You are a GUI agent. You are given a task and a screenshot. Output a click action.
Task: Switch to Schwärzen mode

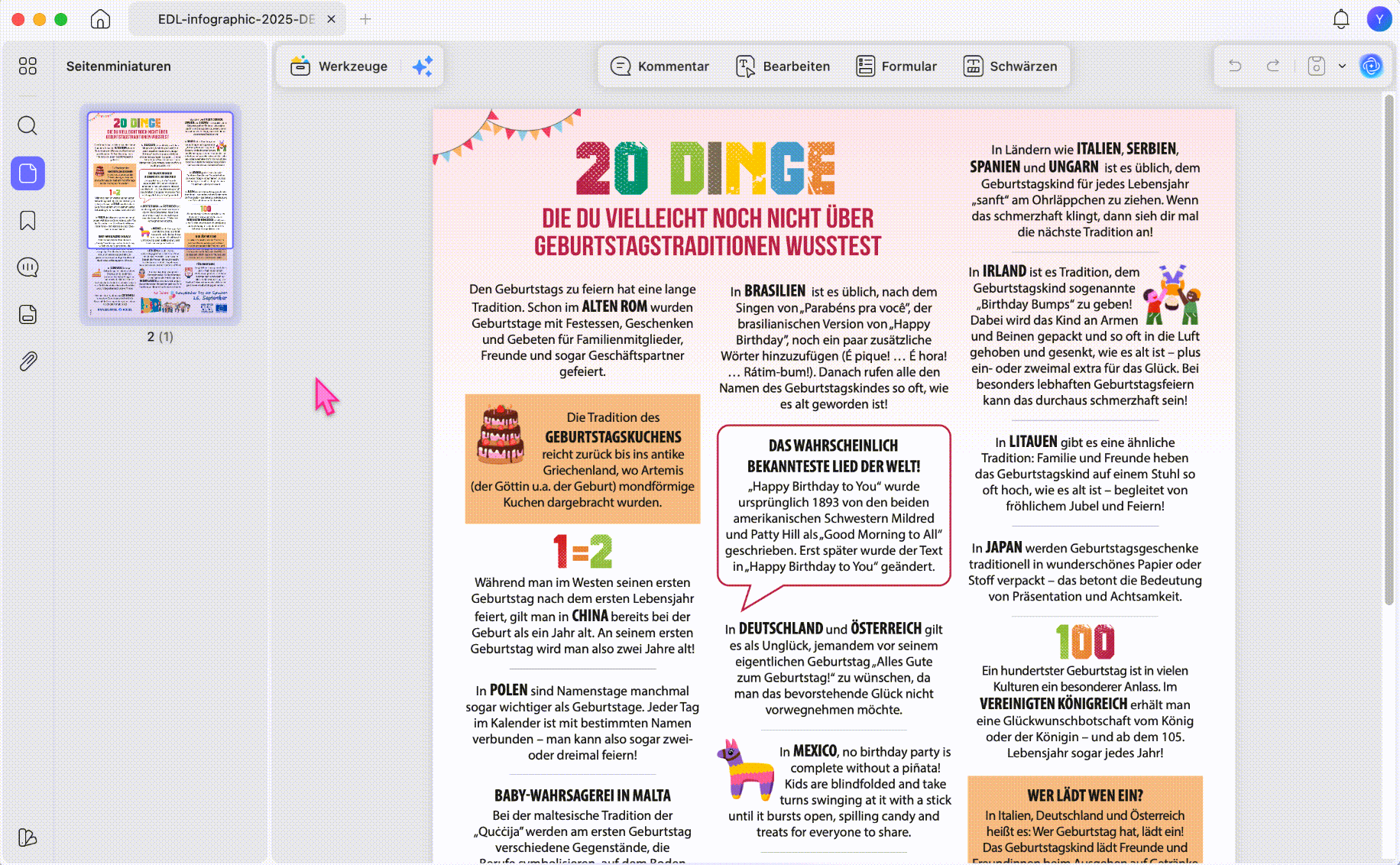[1010, 66]
